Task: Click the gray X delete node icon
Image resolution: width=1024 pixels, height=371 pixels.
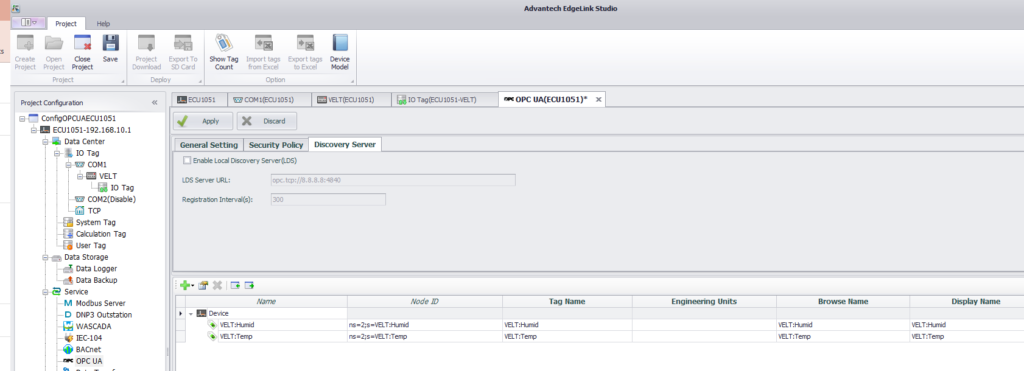Action: point(217,285)
